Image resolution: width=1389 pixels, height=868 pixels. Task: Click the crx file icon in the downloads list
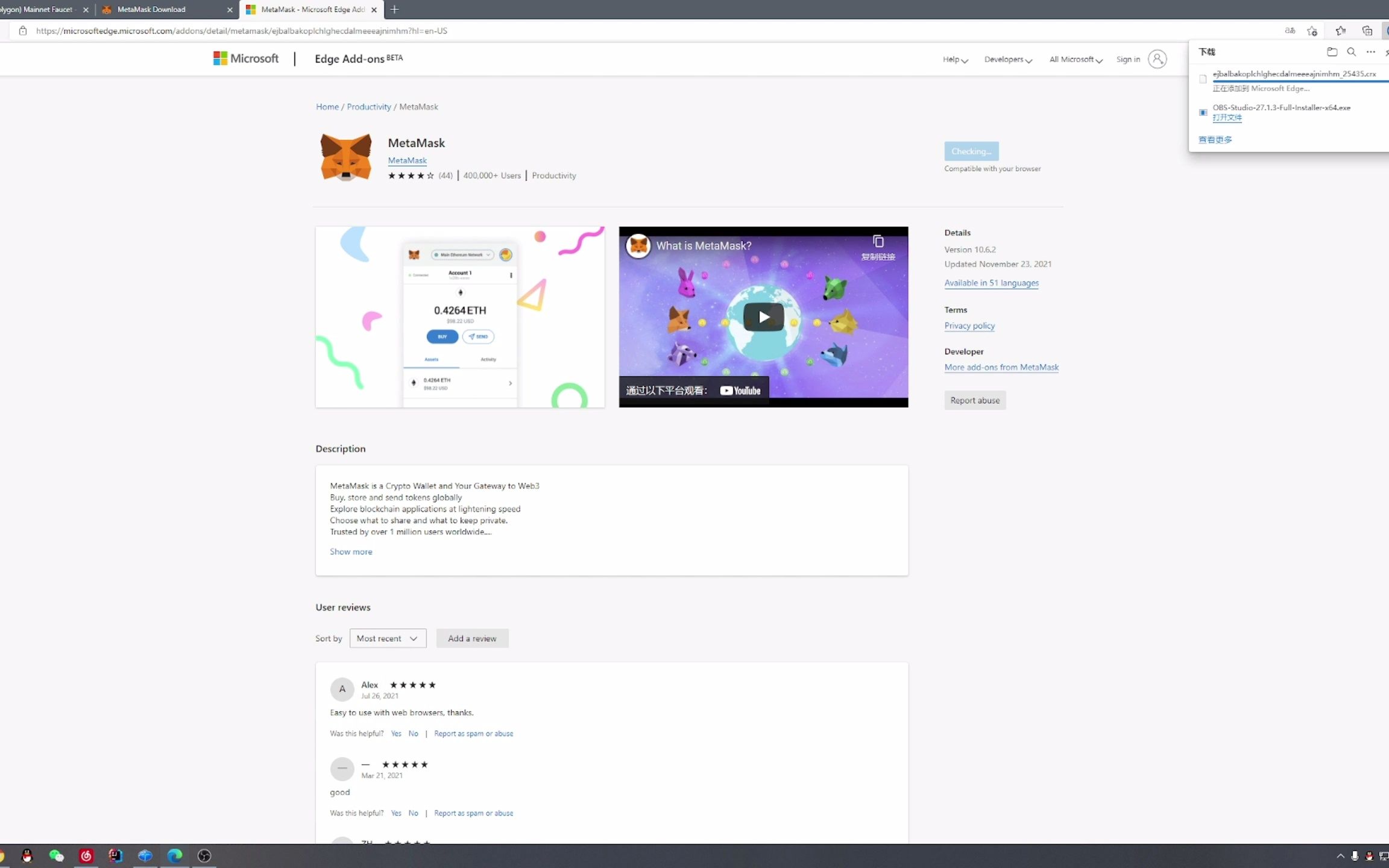[1203, 79]
